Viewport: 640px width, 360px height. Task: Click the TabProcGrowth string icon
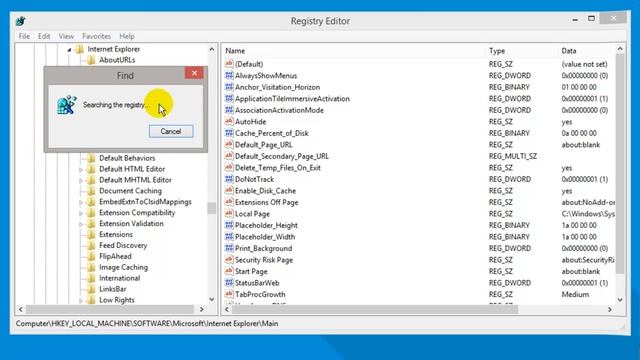229,294
